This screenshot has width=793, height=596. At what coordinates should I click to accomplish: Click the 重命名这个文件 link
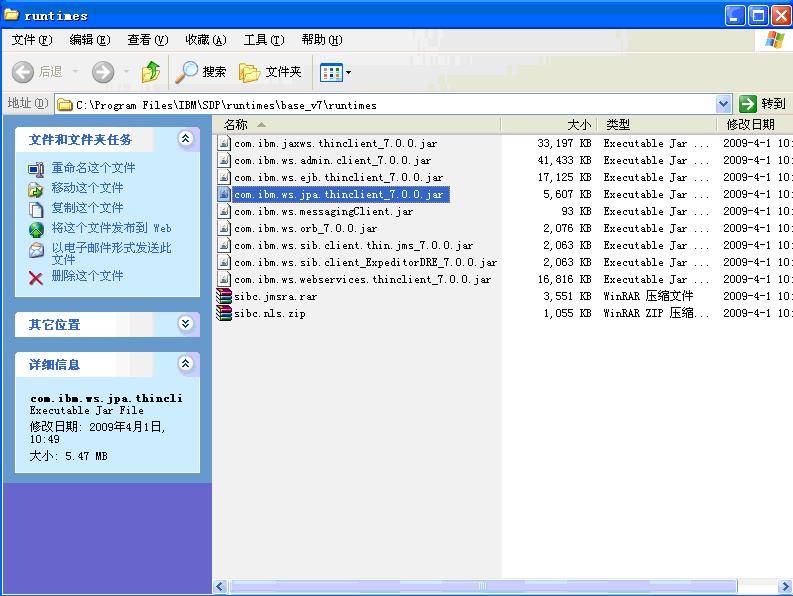[94, 167]
